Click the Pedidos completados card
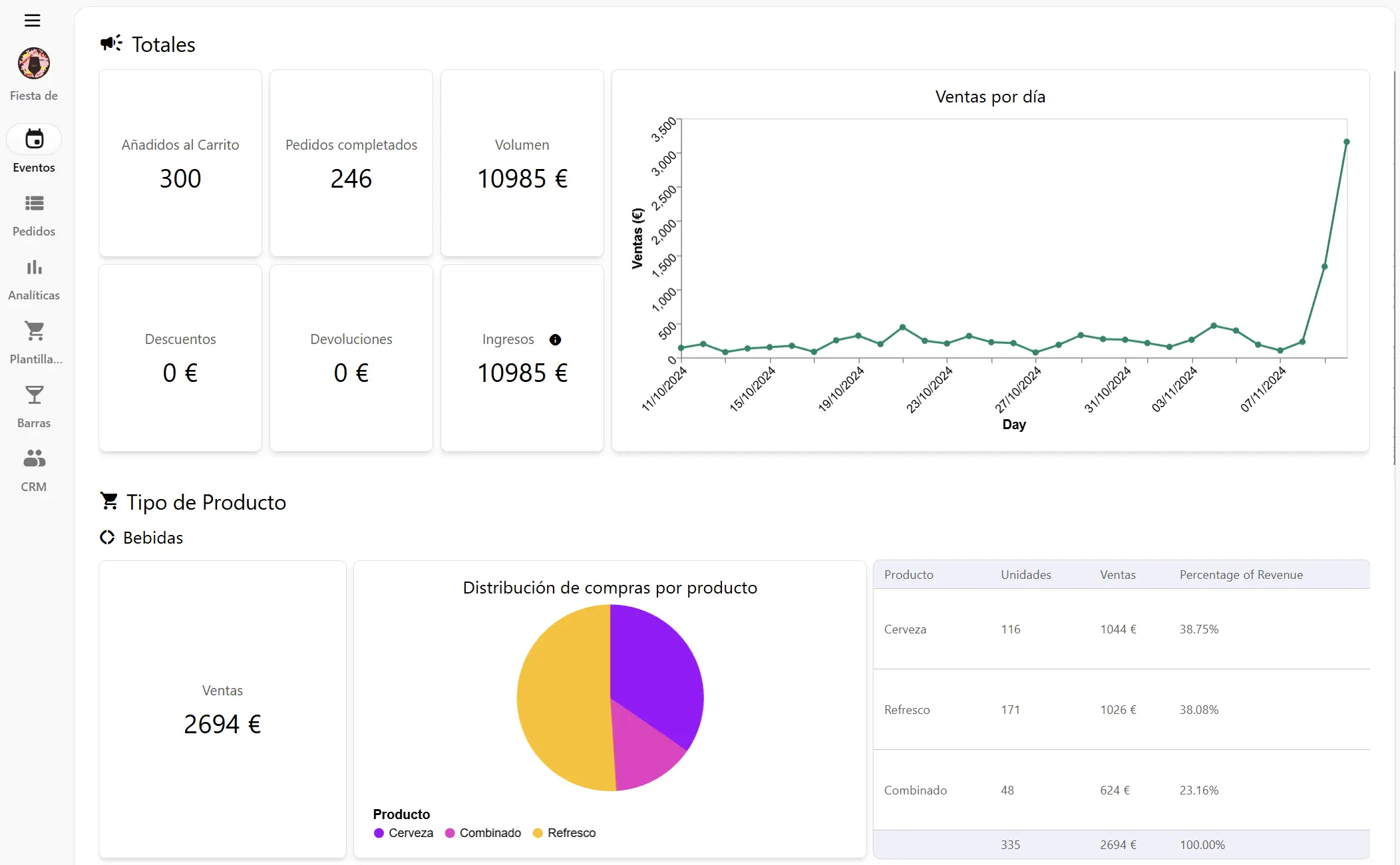Viewport: 1400px width, 865px height. click(x=351, y=163)
